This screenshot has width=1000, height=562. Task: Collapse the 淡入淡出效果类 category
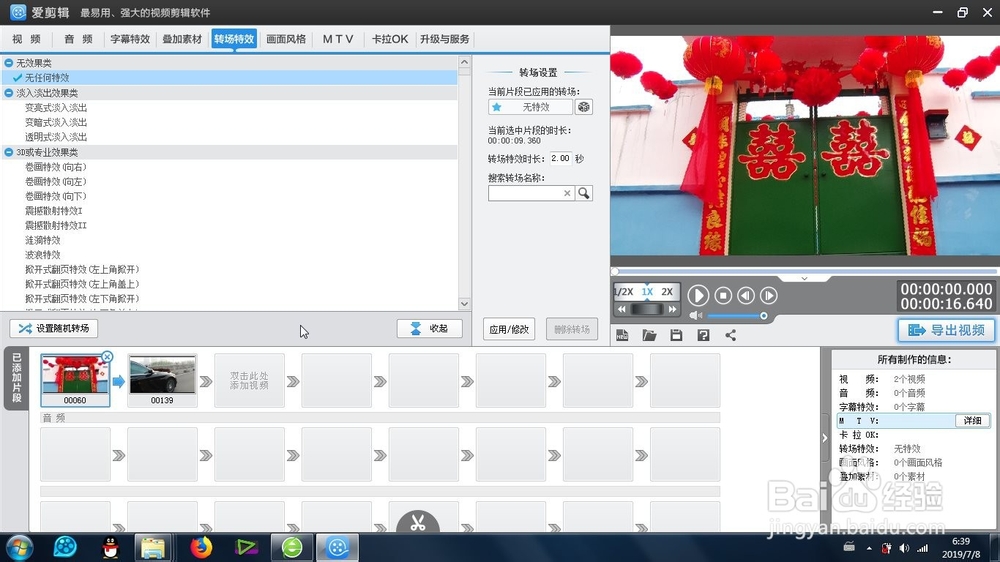point(9,93)
